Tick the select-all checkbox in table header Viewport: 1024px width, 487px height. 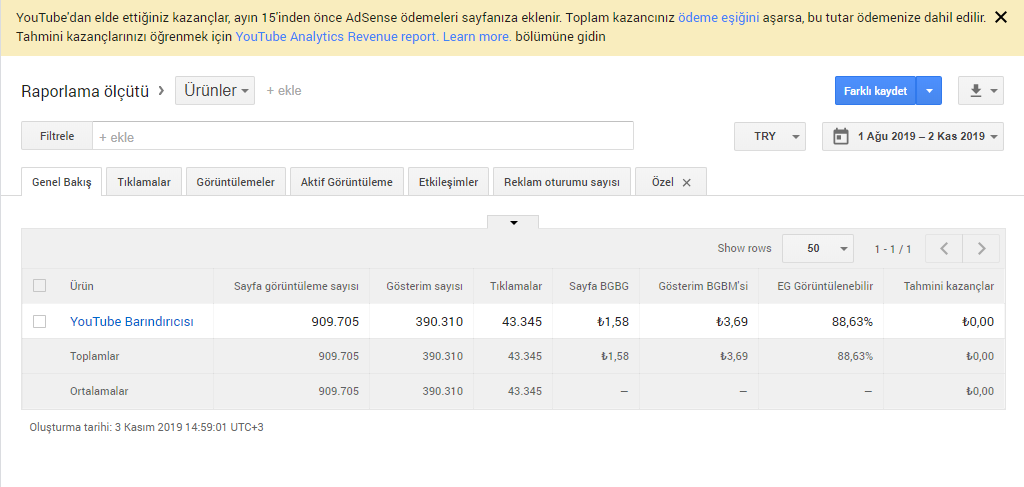pos(39,285)
